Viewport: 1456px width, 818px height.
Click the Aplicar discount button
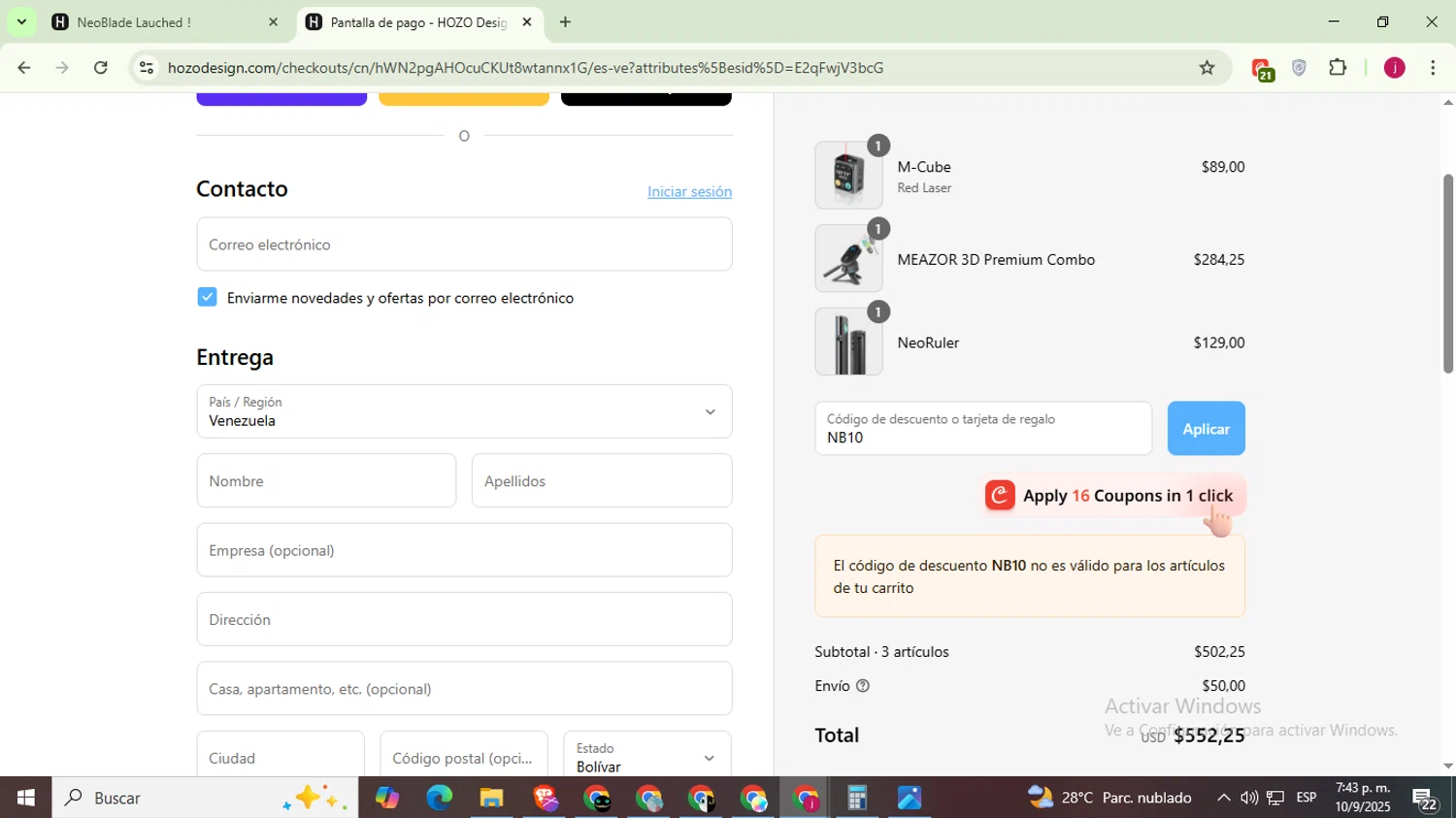(x=1206, y=428)
